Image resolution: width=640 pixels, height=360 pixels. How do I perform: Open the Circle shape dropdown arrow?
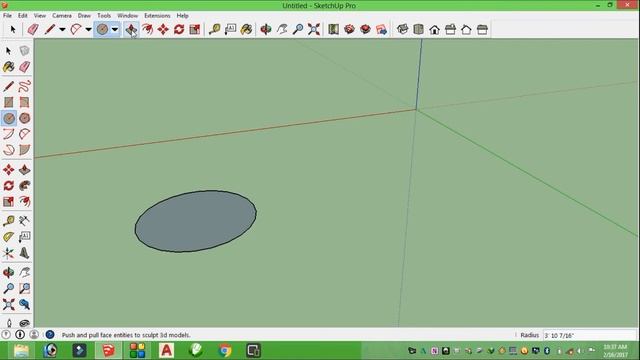[x=115, y=29]
